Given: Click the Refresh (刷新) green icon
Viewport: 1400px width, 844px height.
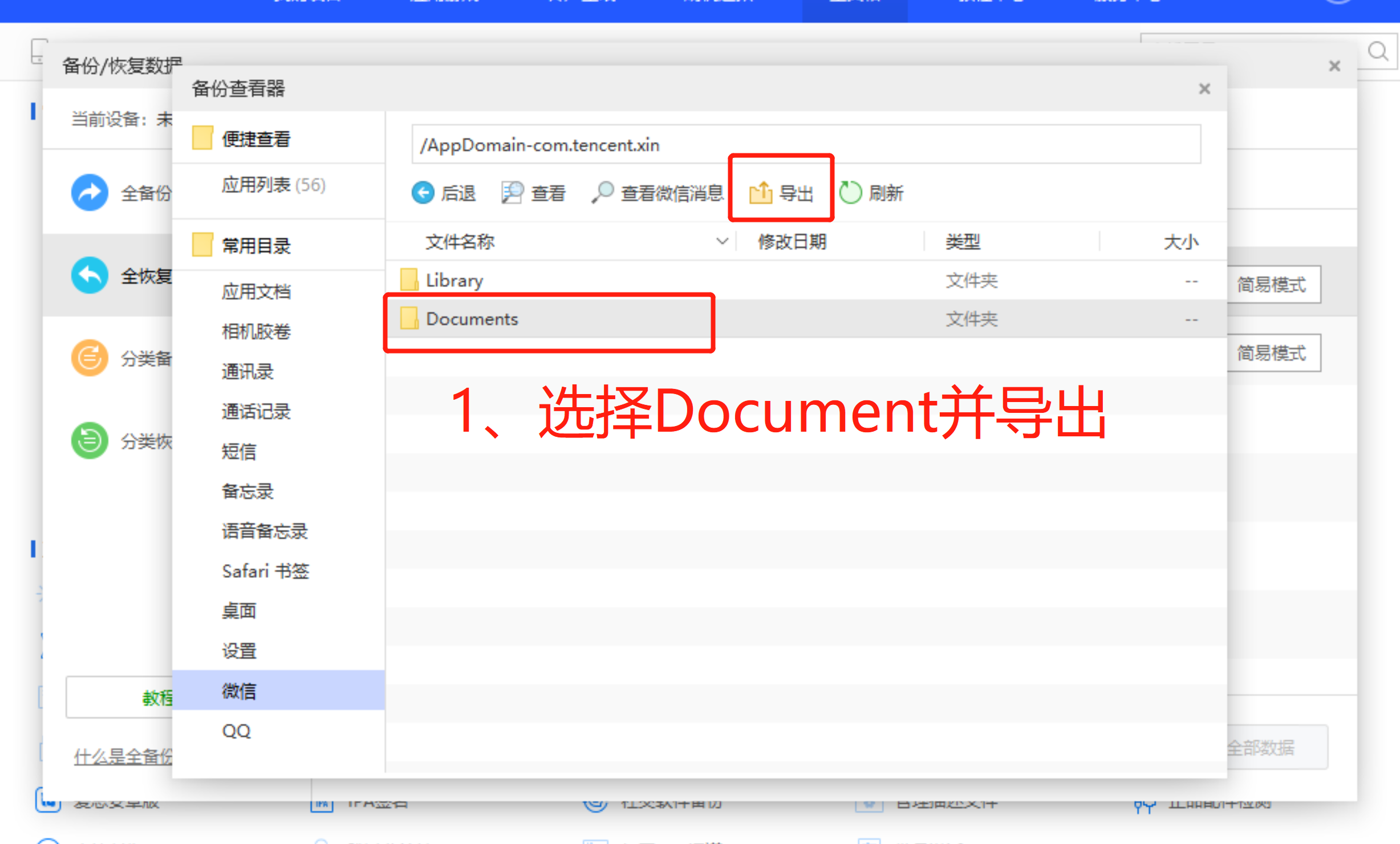Looking at the screenshot, I should tap(850, 193).
